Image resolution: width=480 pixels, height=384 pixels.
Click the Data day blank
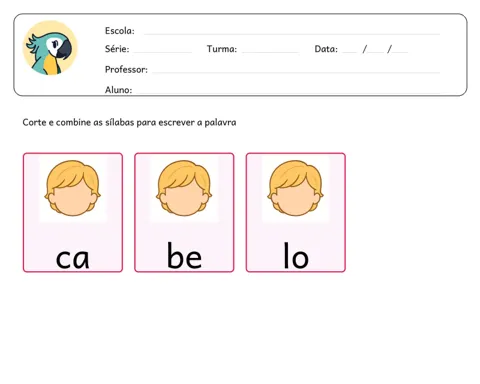pos(350,52)
